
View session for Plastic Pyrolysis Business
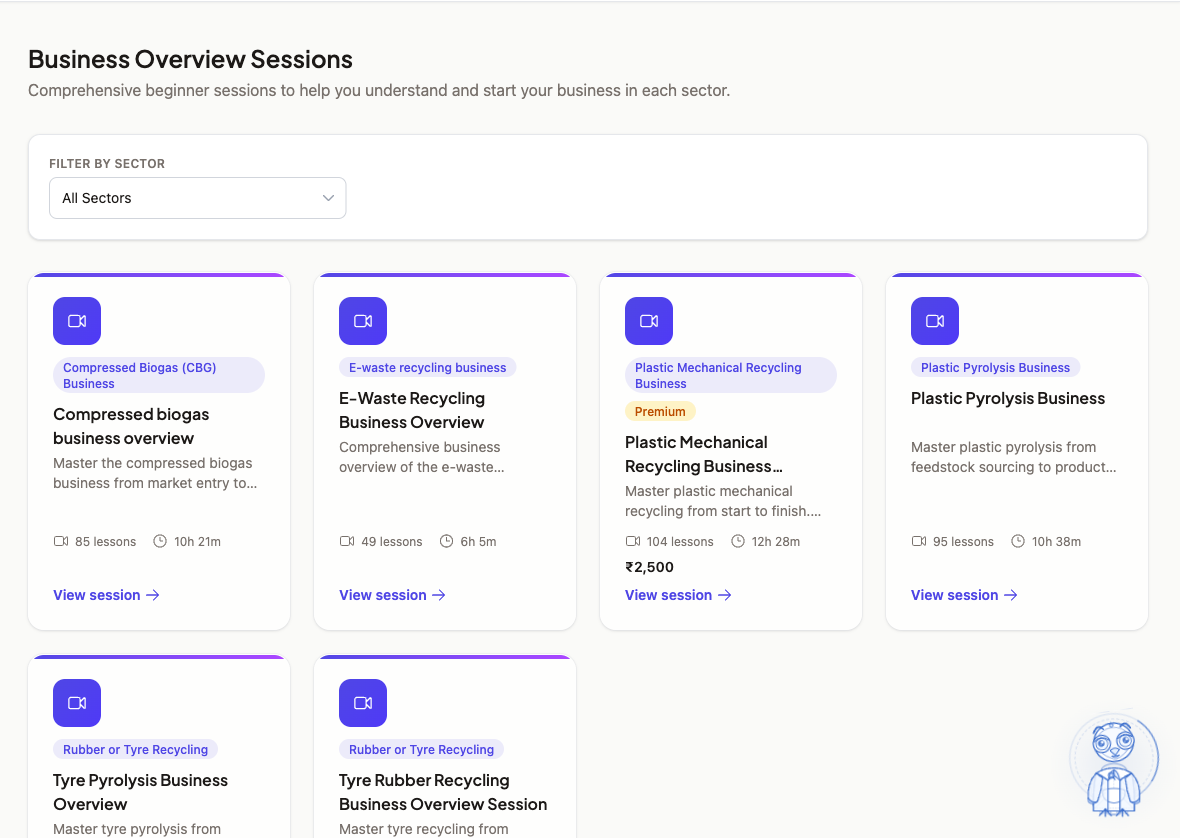(x=964, y=595)
